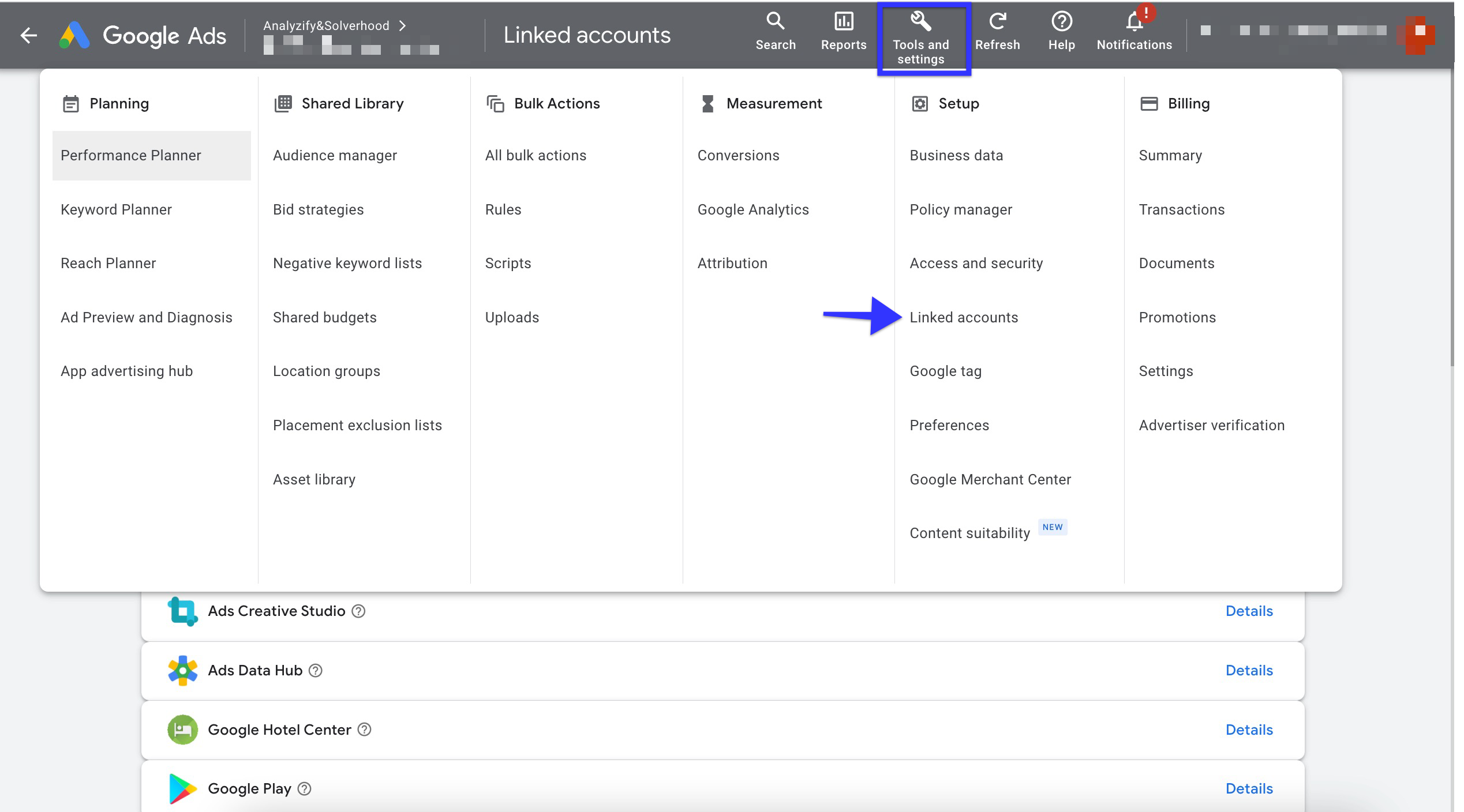Screen dimensions: 1464x812
Task: Select Bid strategies
Action: tap(318, 209)
